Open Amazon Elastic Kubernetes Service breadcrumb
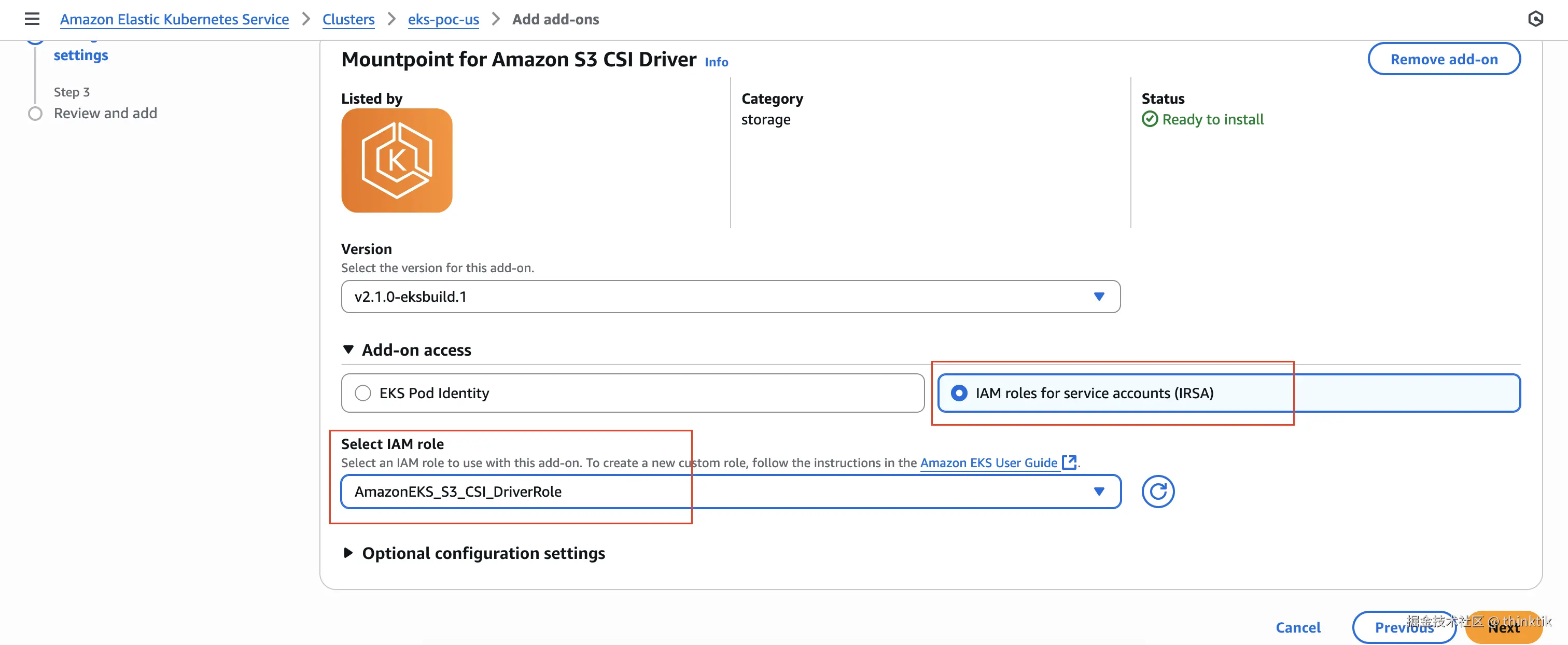Screen dimensions: 1568x645 pyautogui.click(x=174, y=20)
